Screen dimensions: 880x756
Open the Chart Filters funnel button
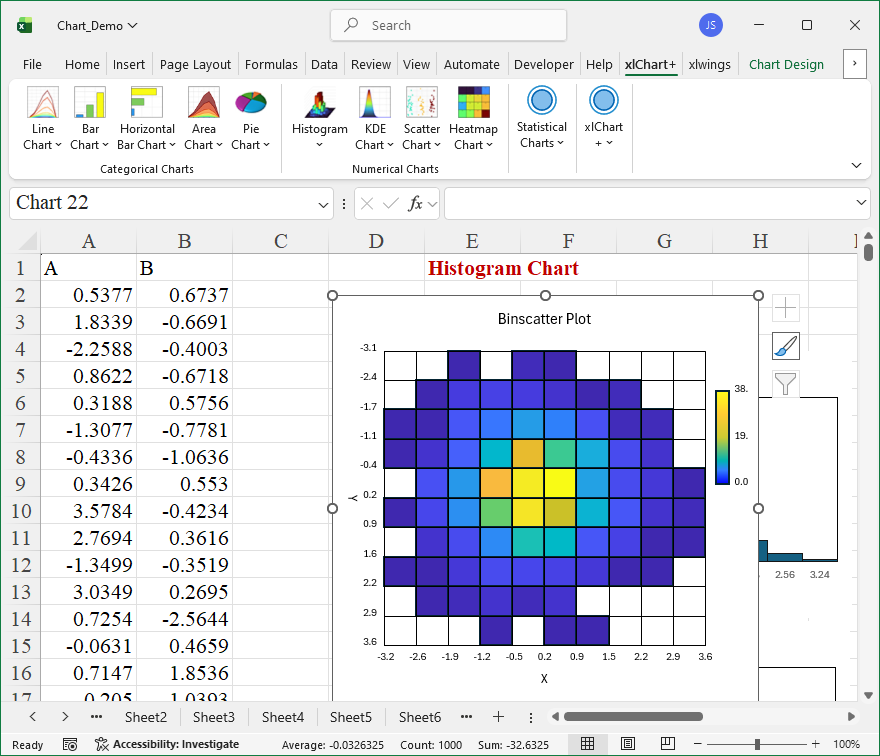pos(786,383)
